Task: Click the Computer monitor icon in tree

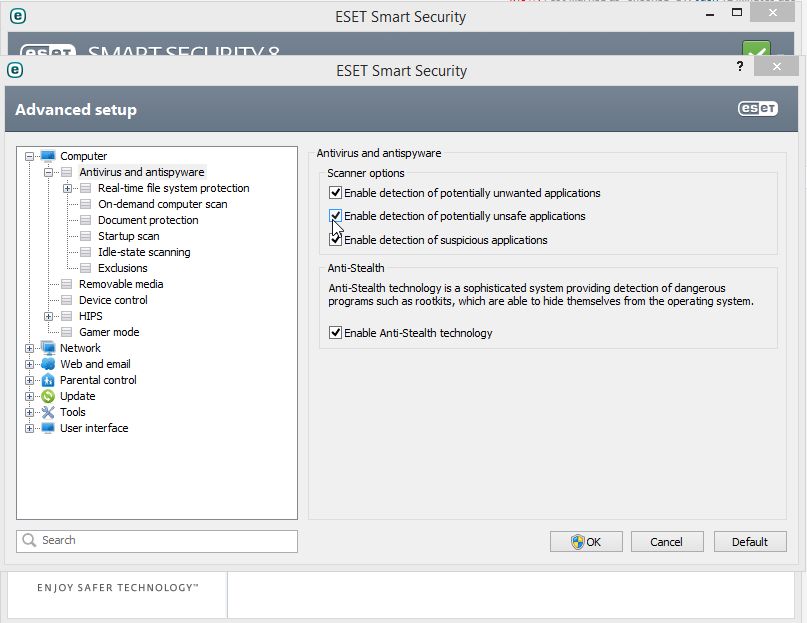Action: (x=48, y=156)
